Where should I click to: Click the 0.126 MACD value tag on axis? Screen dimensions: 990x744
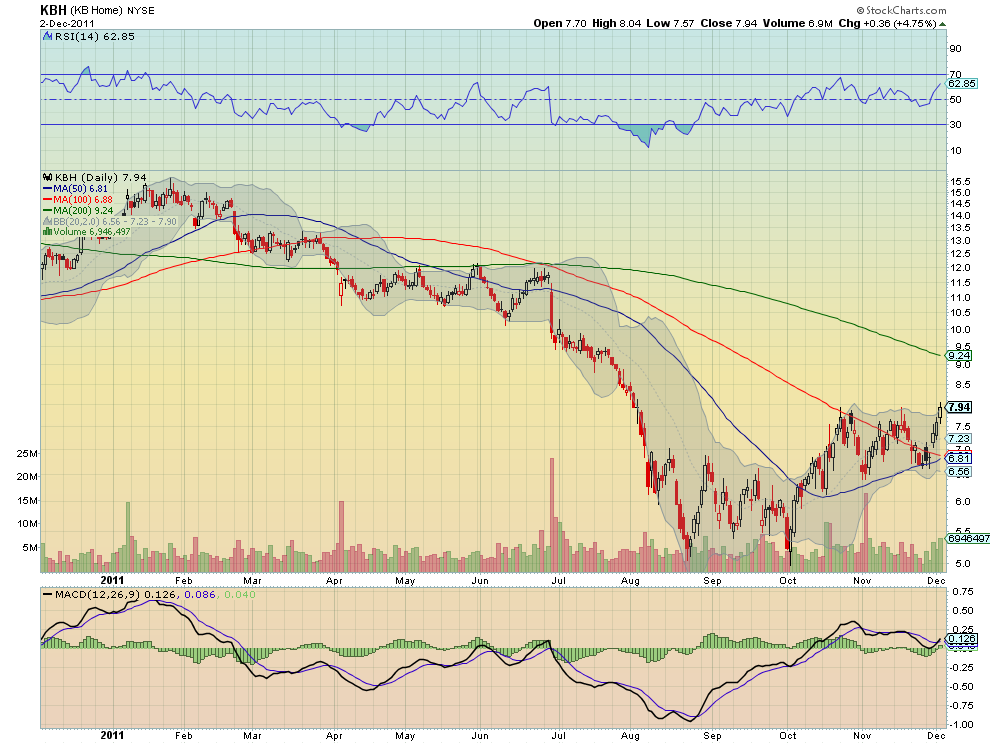pyautogui.click(x=962, y=639)
